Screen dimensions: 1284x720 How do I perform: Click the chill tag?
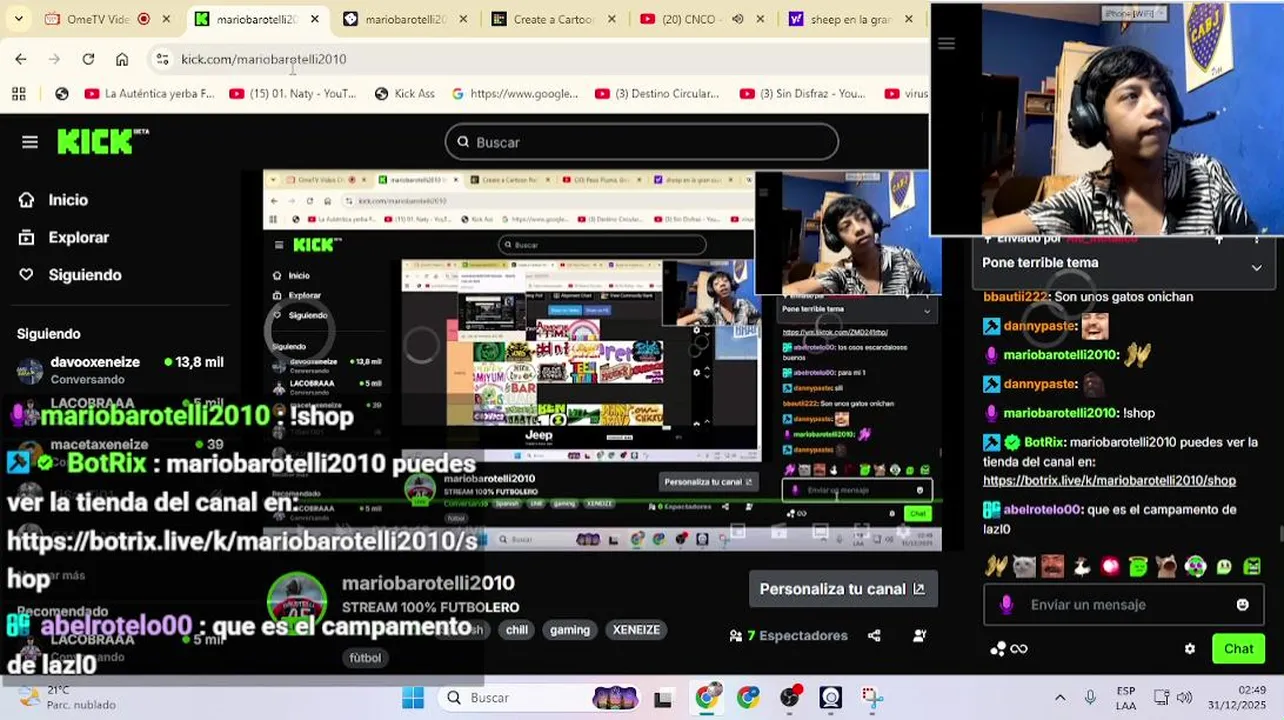coord(516,630)
